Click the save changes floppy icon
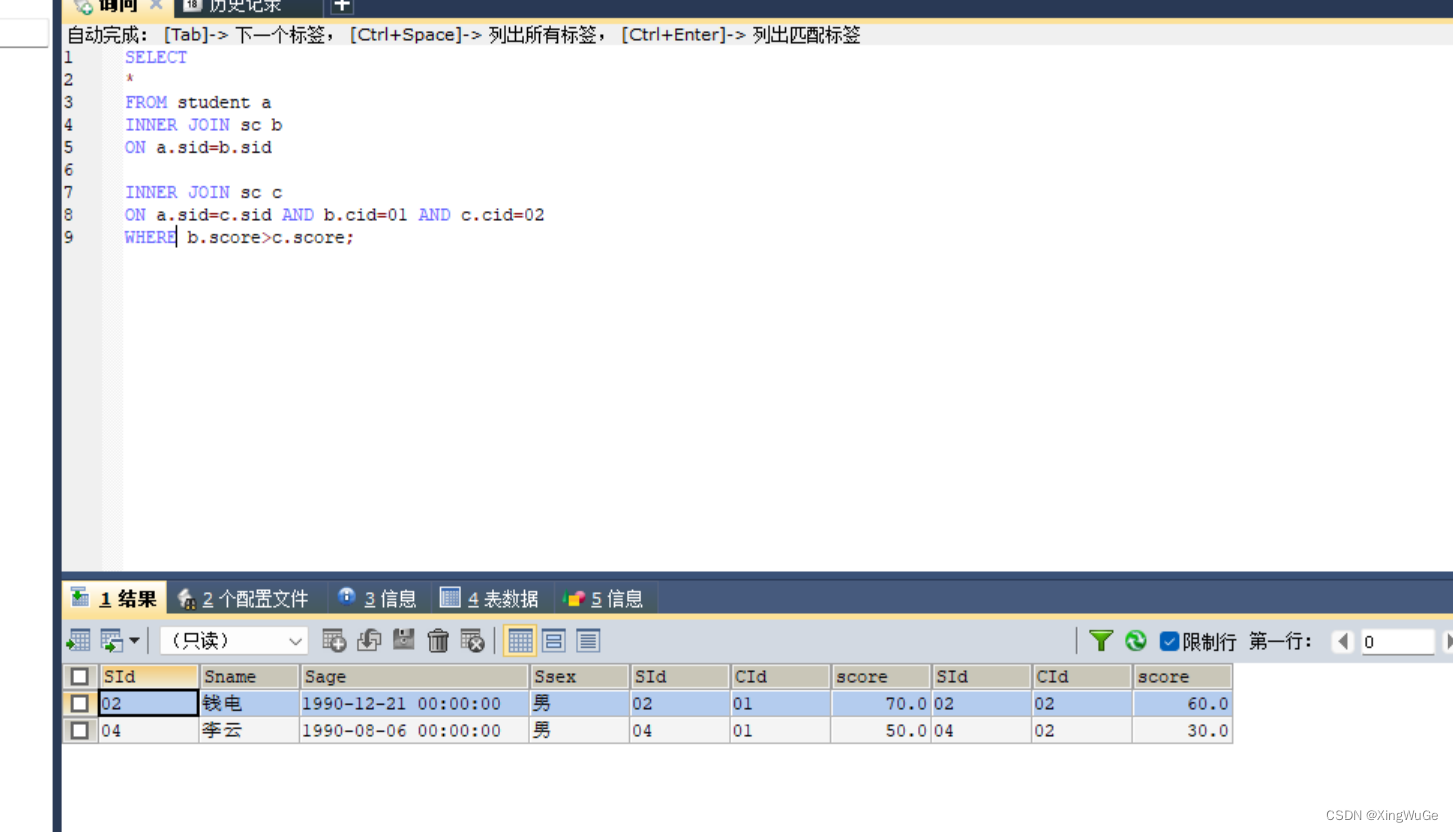1453x832 pixels. pos(404,640)
